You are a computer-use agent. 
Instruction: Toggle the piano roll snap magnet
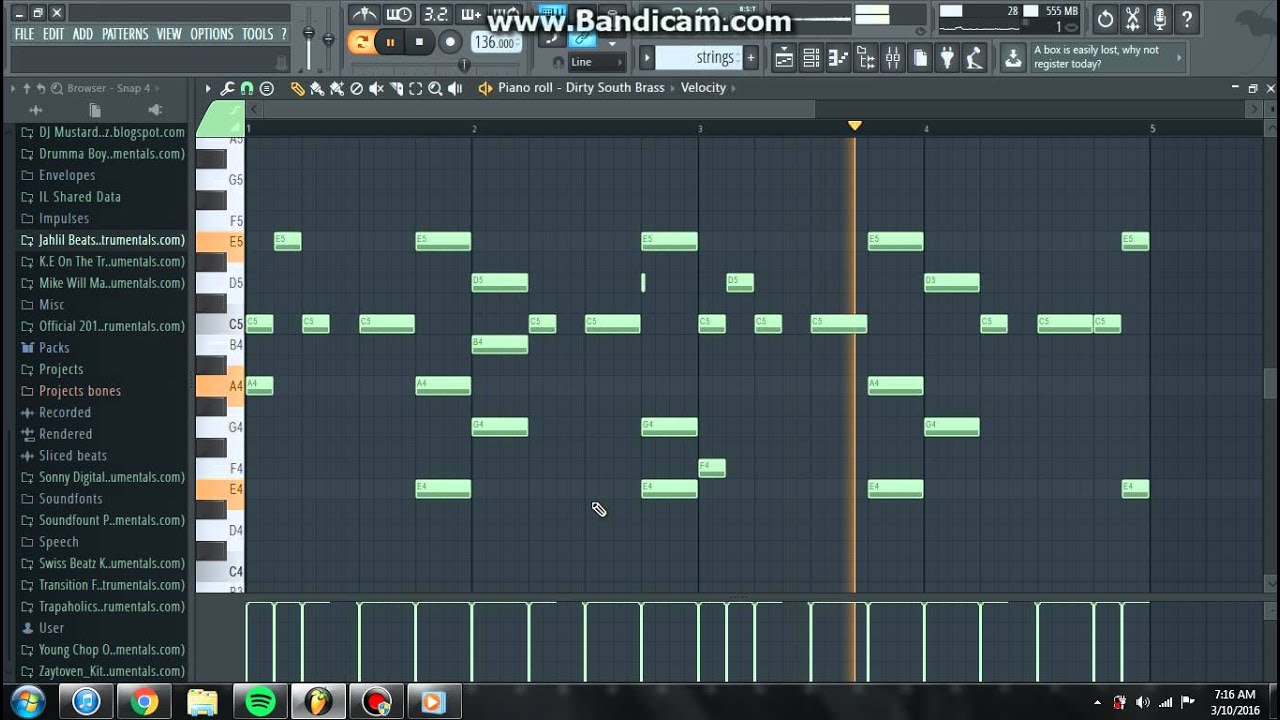point(247,88)
